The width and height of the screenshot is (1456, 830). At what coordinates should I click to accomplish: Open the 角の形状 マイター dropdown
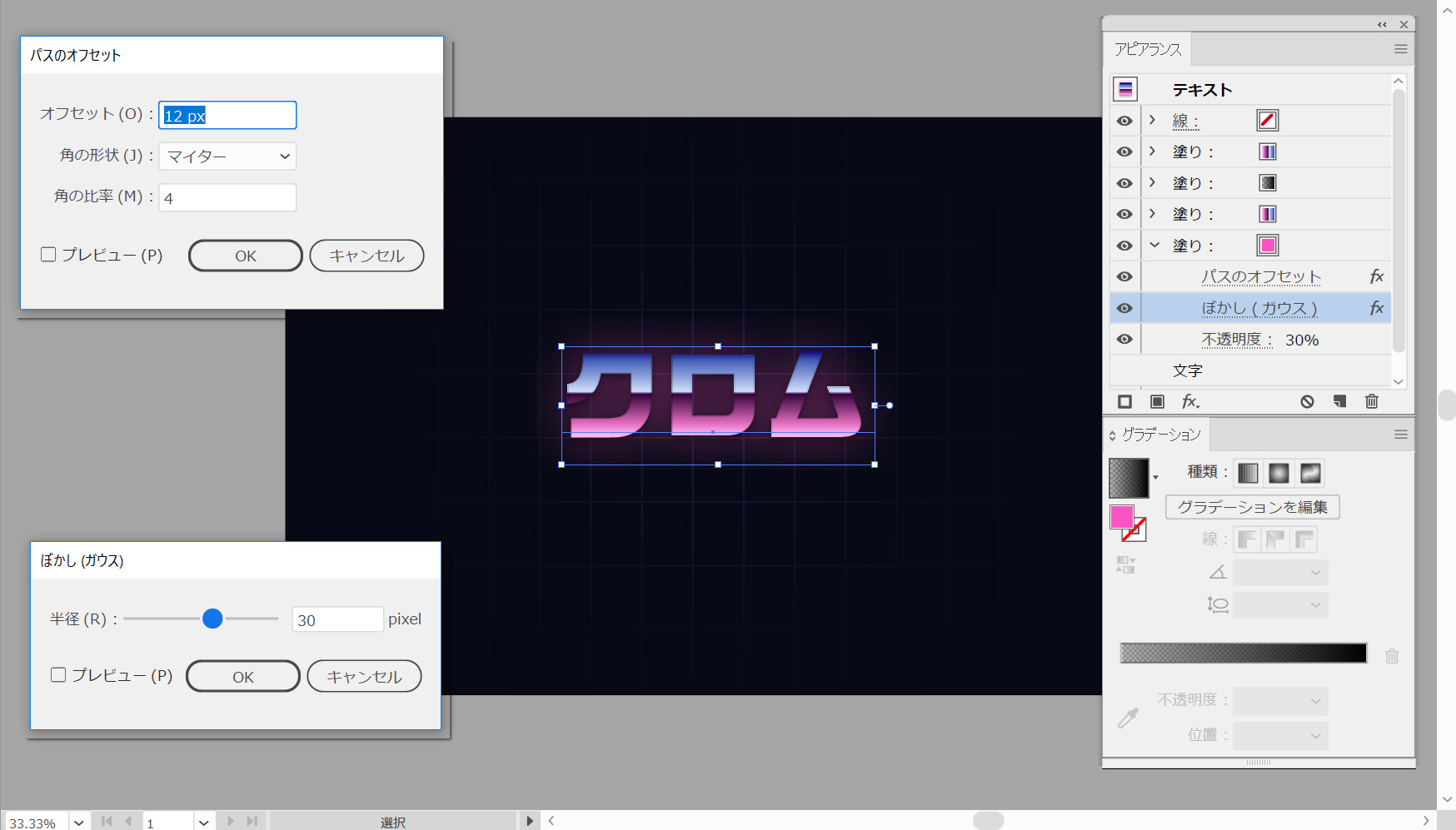(227, 157)
